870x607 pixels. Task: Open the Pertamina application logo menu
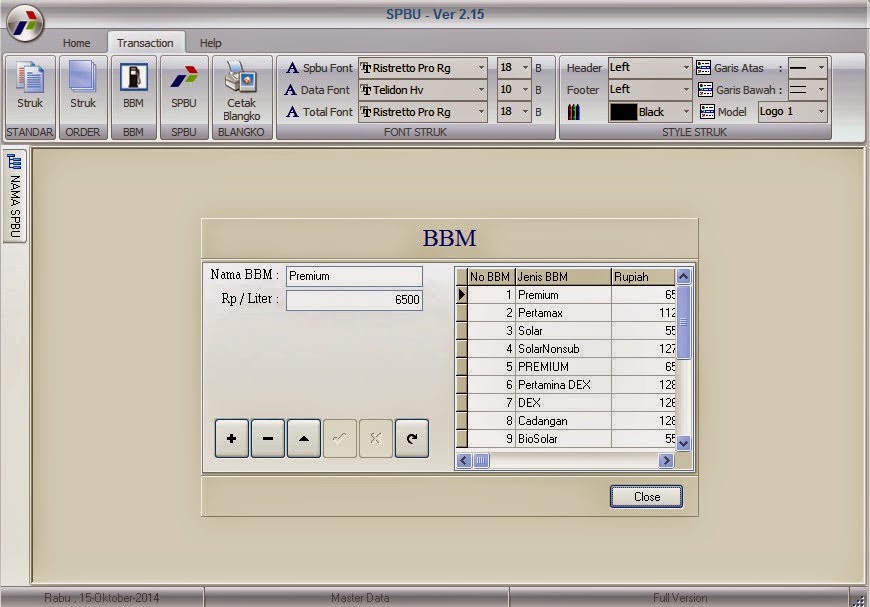[25, 23]
